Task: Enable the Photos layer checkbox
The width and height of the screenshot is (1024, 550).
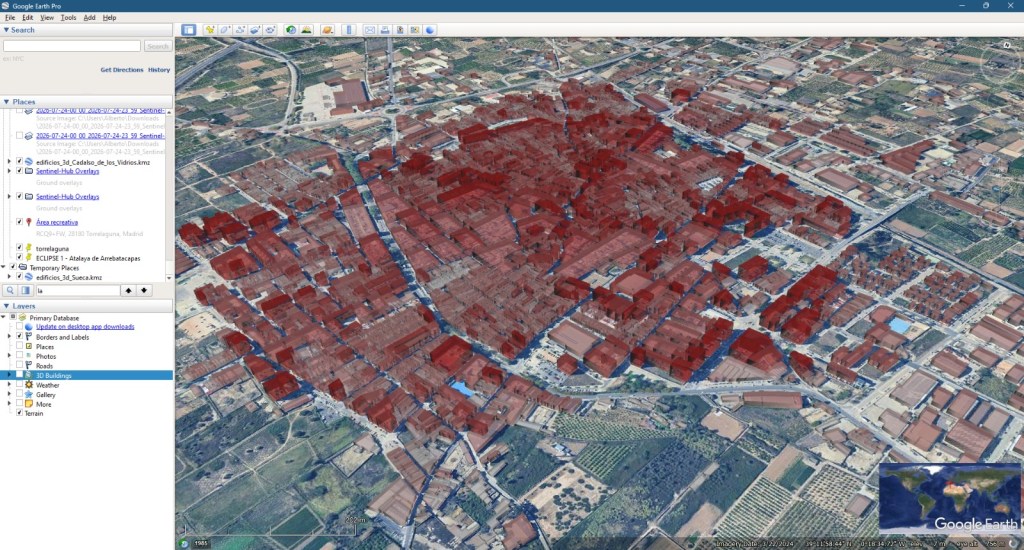Action: click(x=20, y=356)
